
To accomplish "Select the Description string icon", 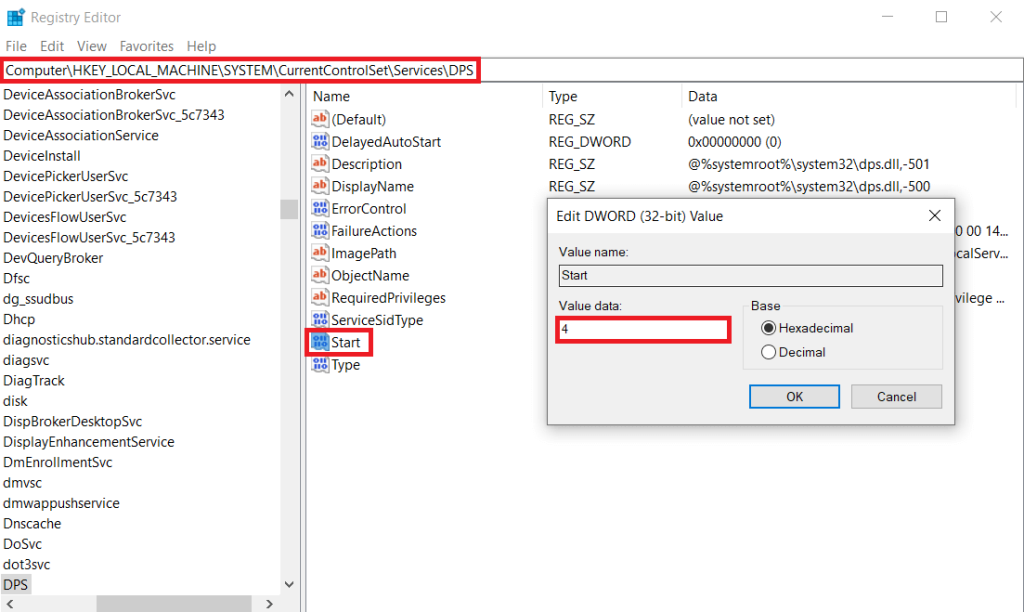I will [319, 163].
